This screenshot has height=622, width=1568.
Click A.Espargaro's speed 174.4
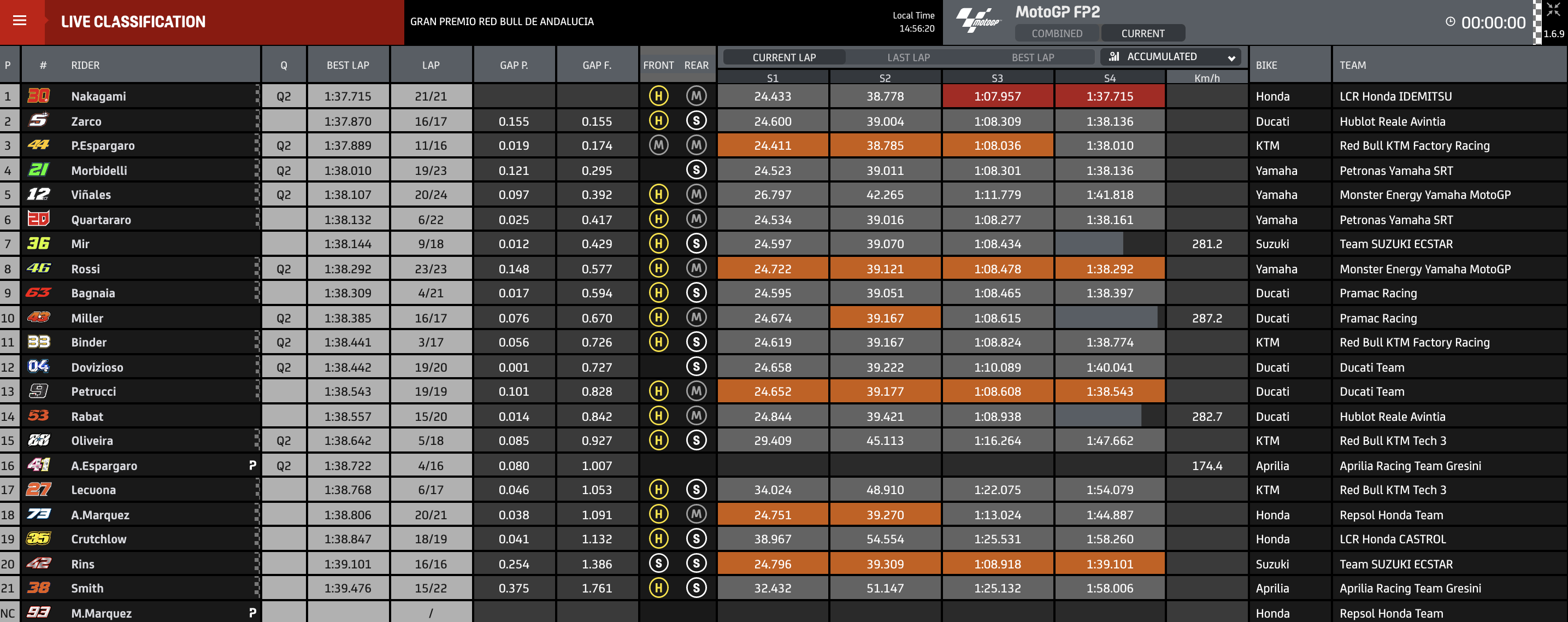click(x=1206, y=466)
